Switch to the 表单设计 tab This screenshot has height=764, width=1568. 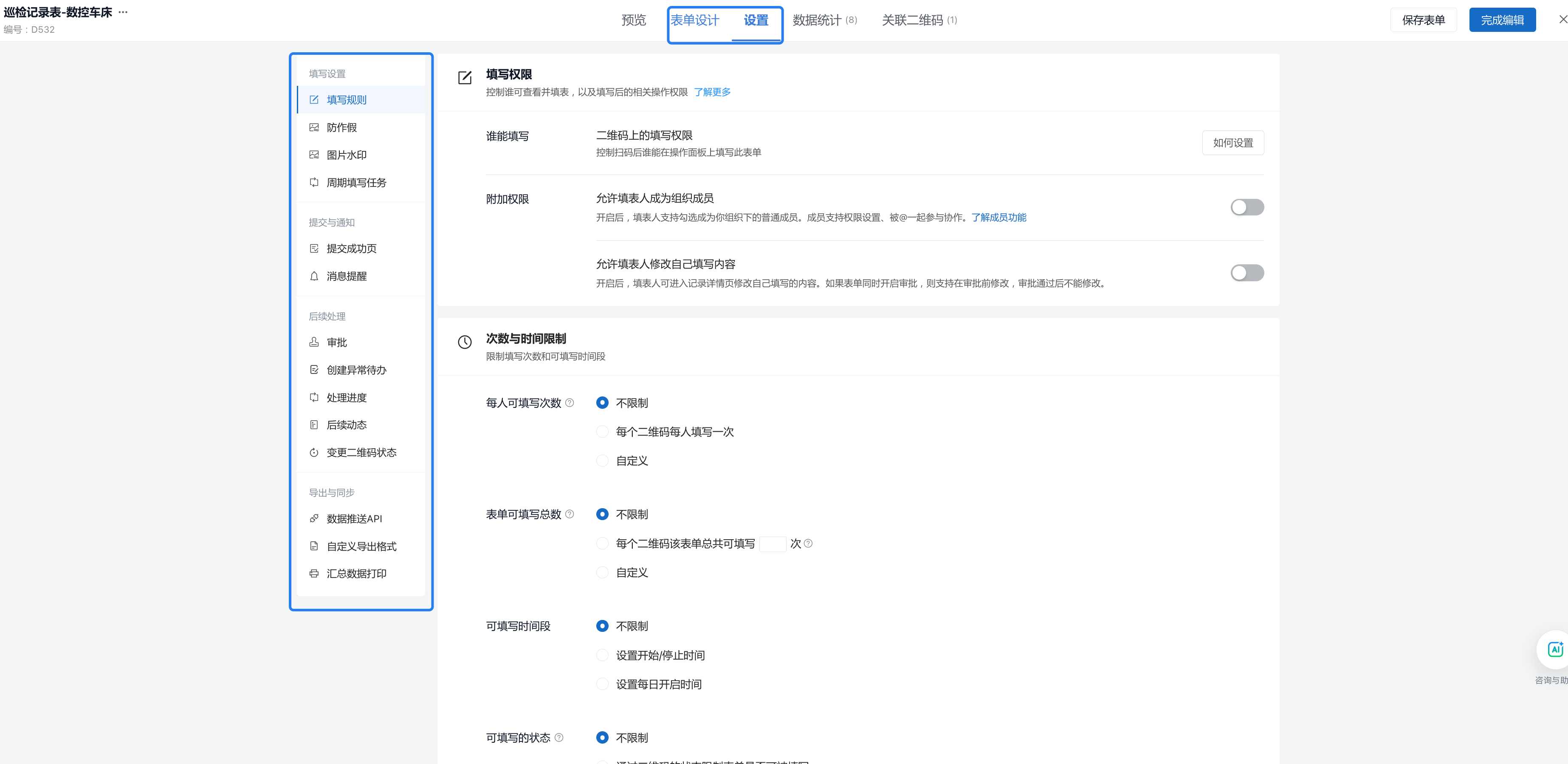[694, 20]
